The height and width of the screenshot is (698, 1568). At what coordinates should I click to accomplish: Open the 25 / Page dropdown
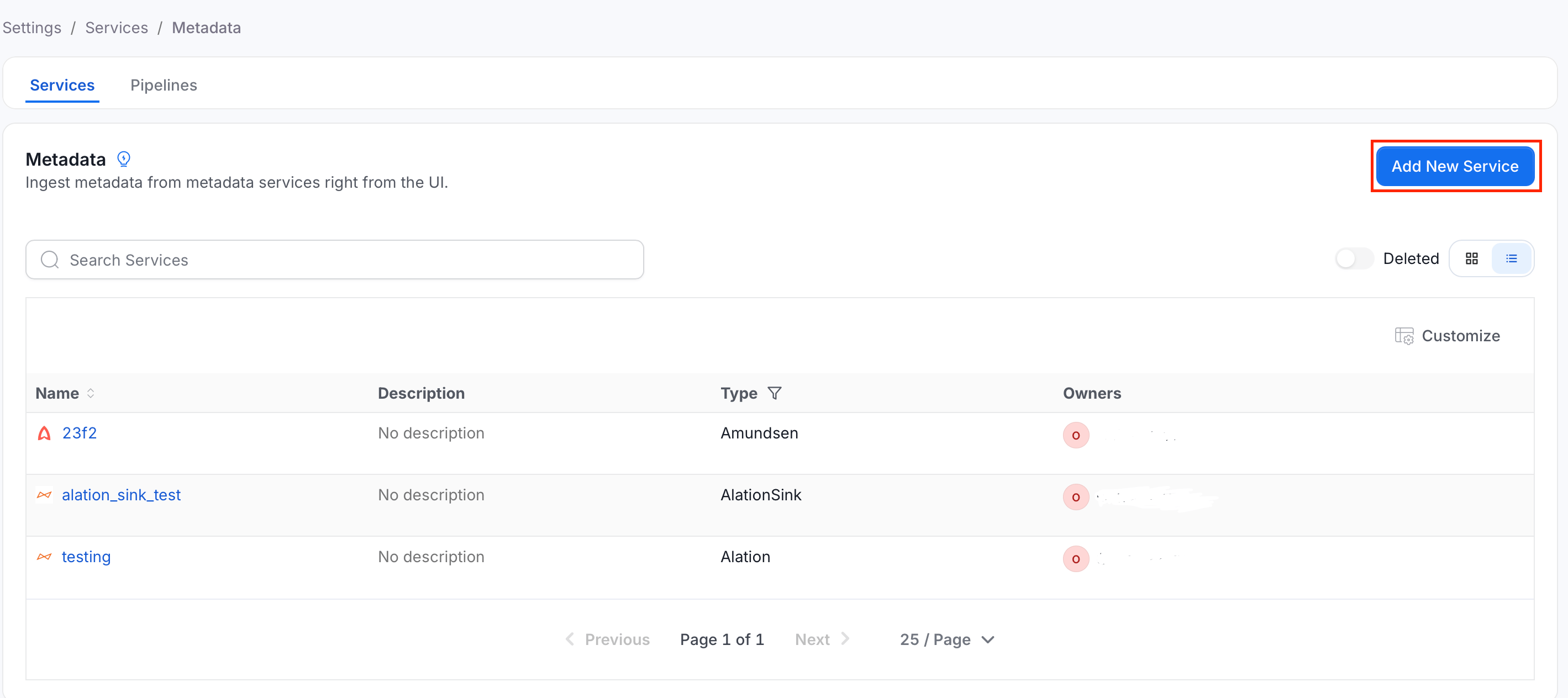[947, 639]
